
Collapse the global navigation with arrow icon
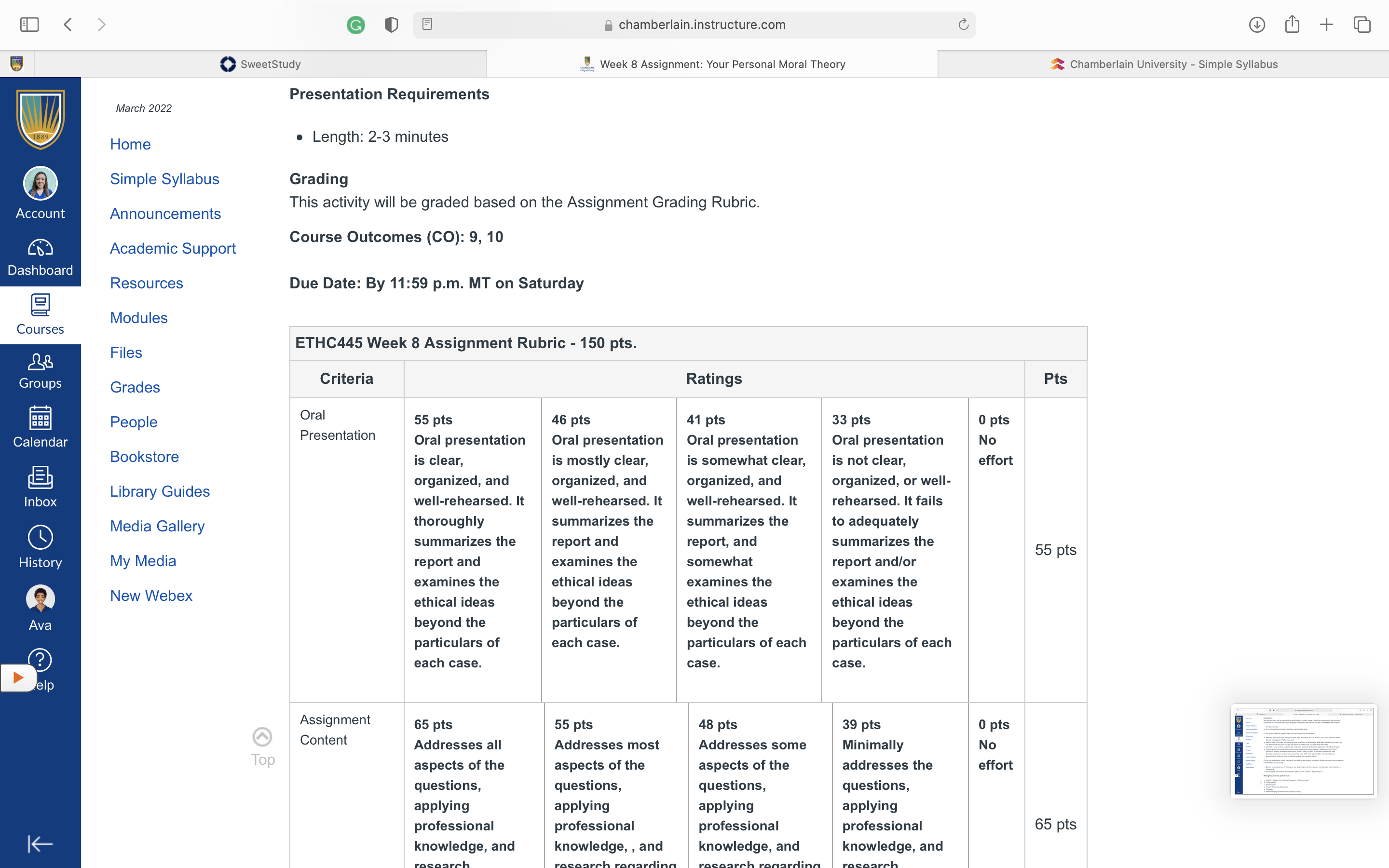(40, 844)
